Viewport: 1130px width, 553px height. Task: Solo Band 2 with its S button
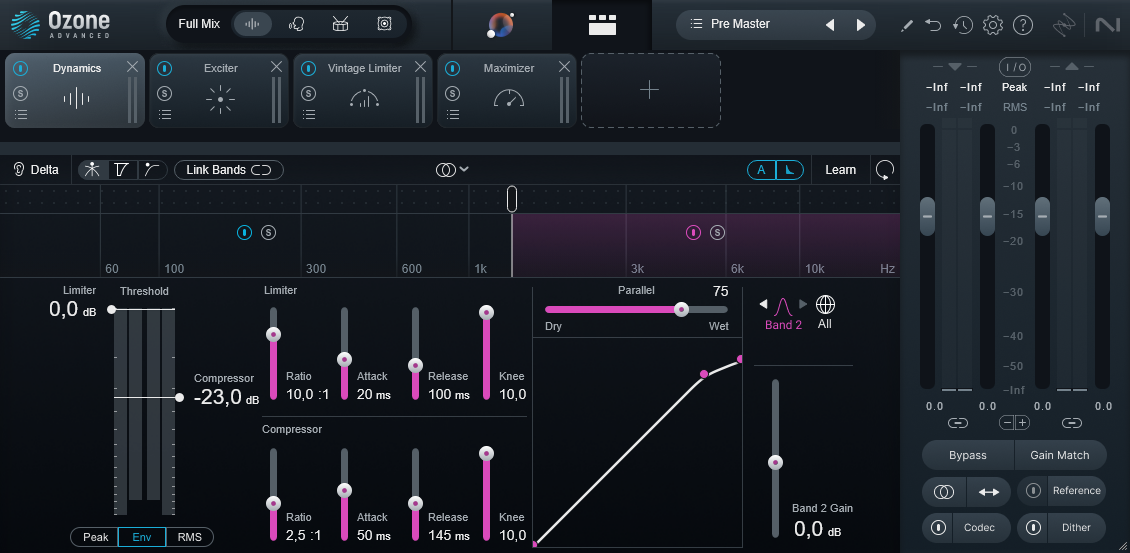pos(717,232)
